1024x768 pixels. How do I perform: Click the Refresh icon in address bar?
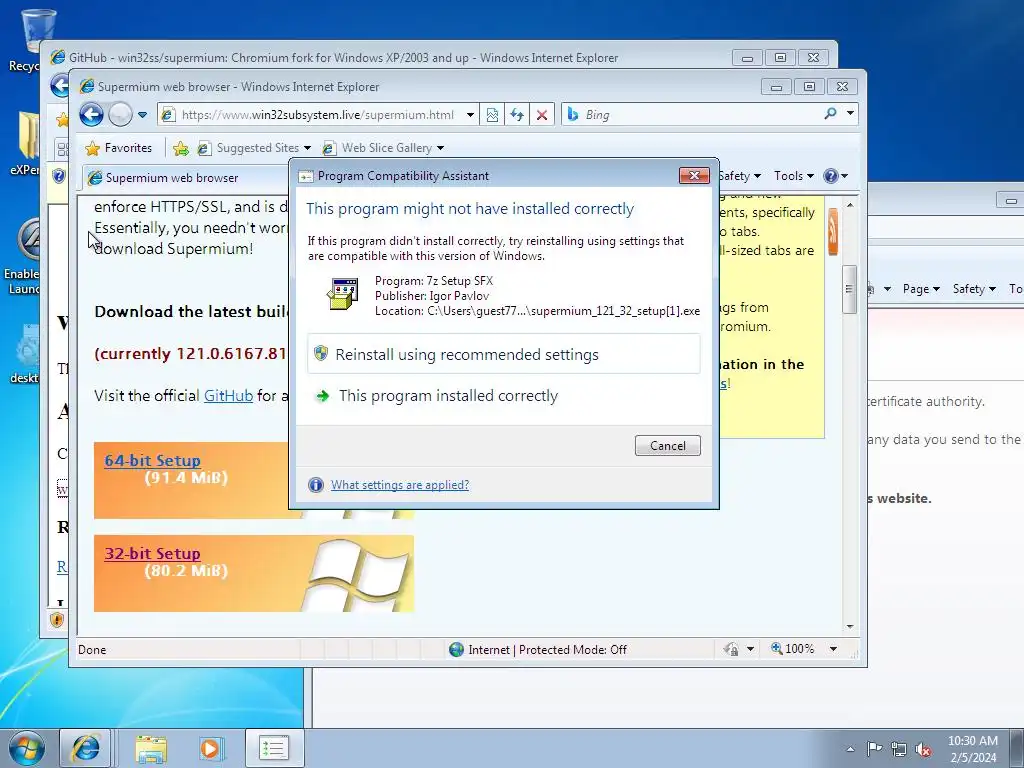click(517, 115)
